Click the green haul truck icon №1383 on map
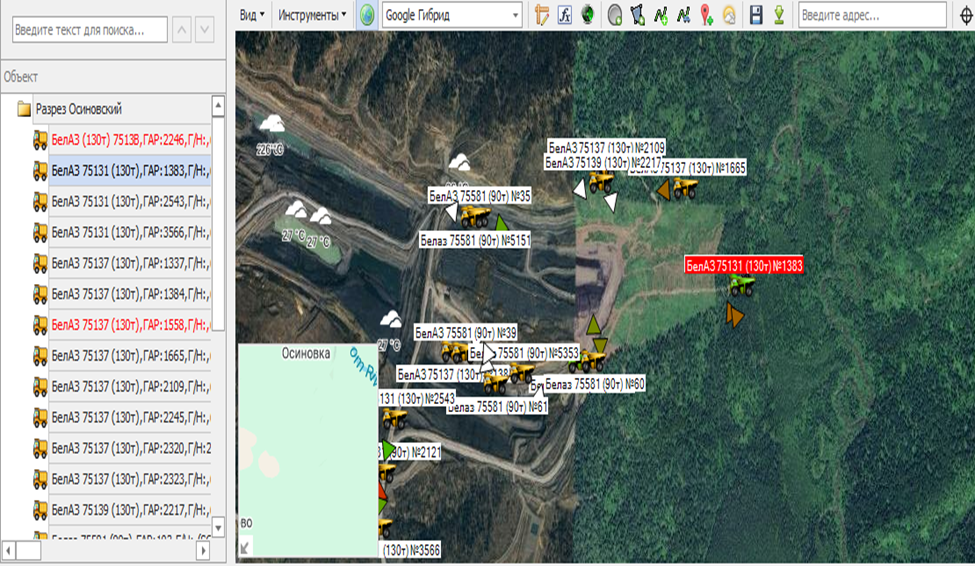975x566 pixels. pyautogui.click(x=741, y=286)
